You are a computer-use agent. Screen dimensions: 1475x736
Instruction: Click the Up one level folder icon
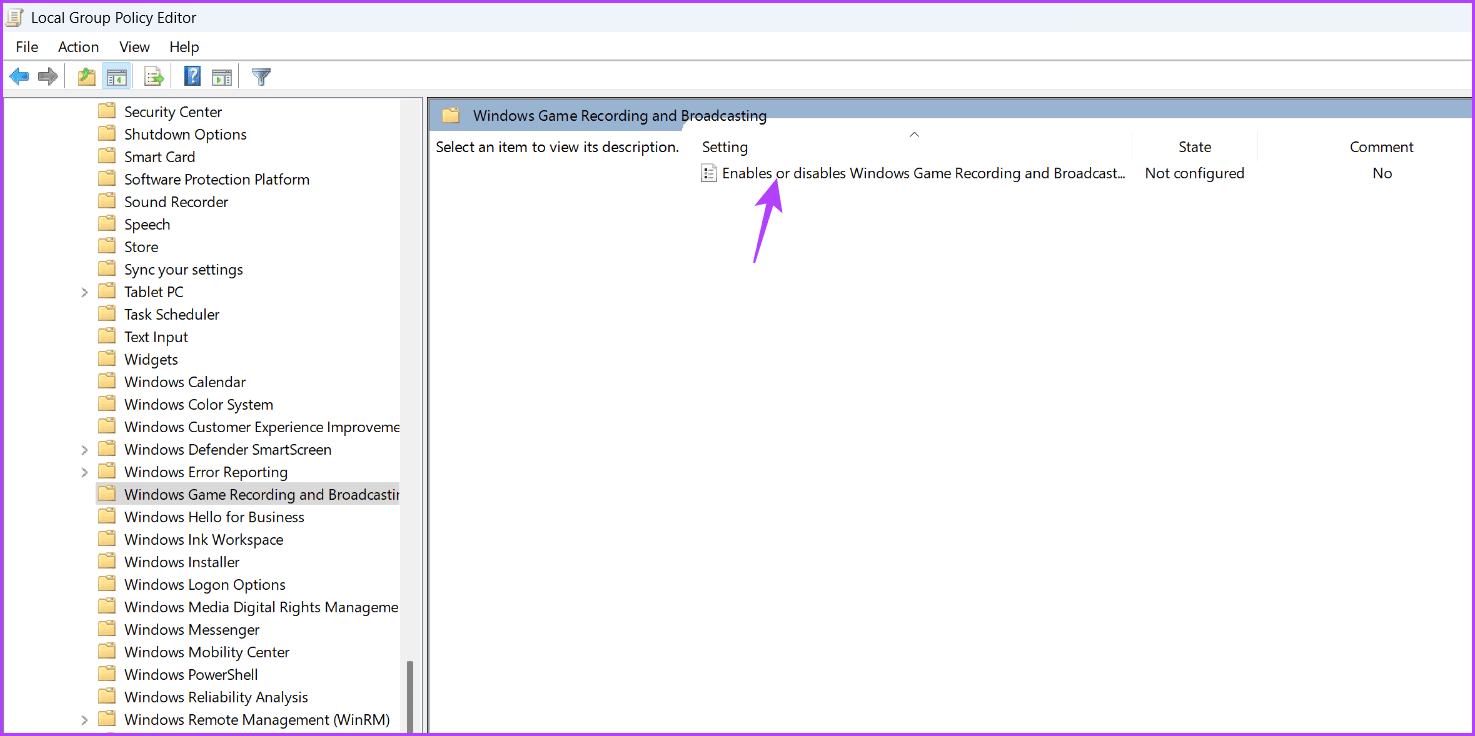87,76
